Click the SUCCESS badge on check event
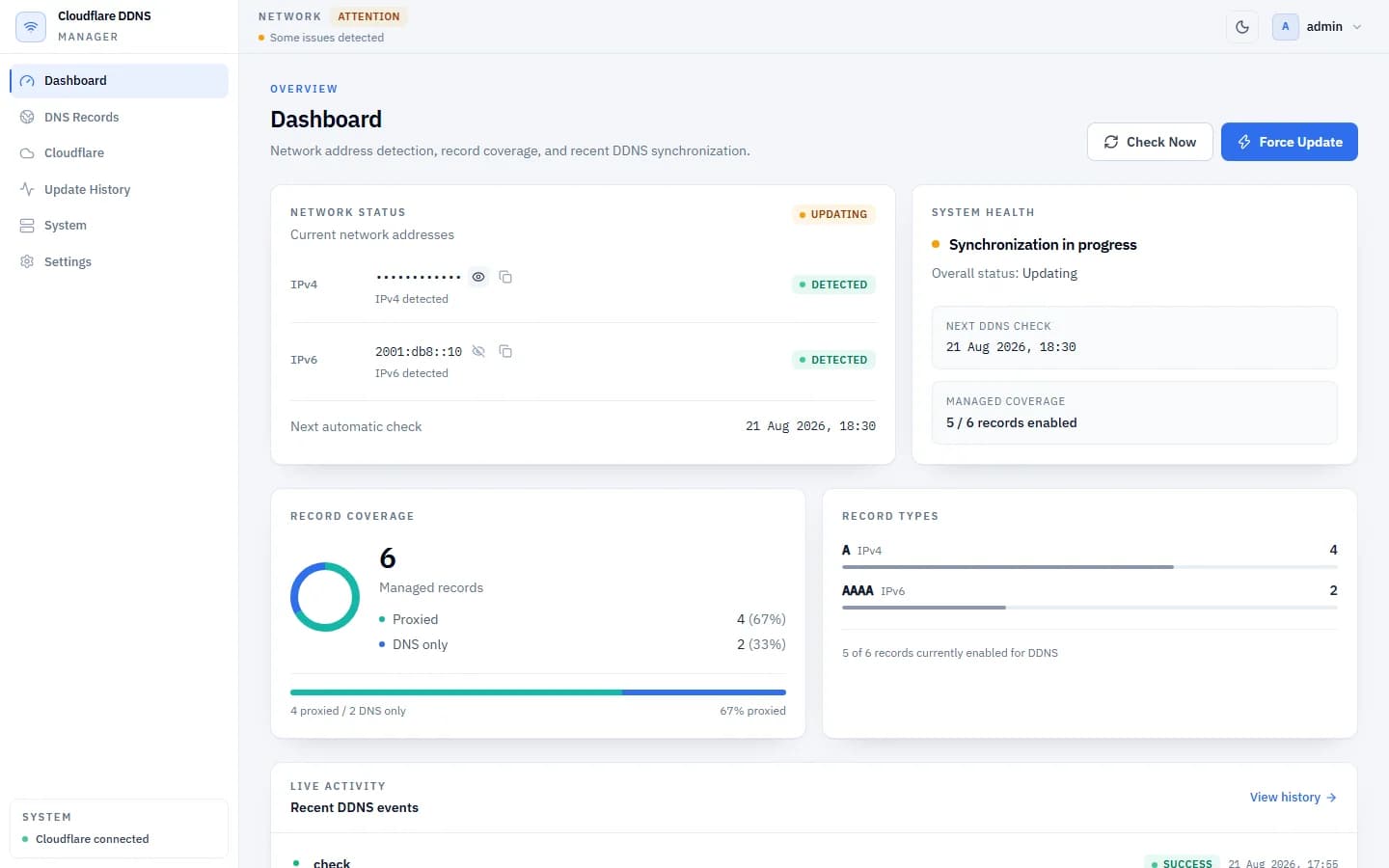 (x=1182, y=863)
